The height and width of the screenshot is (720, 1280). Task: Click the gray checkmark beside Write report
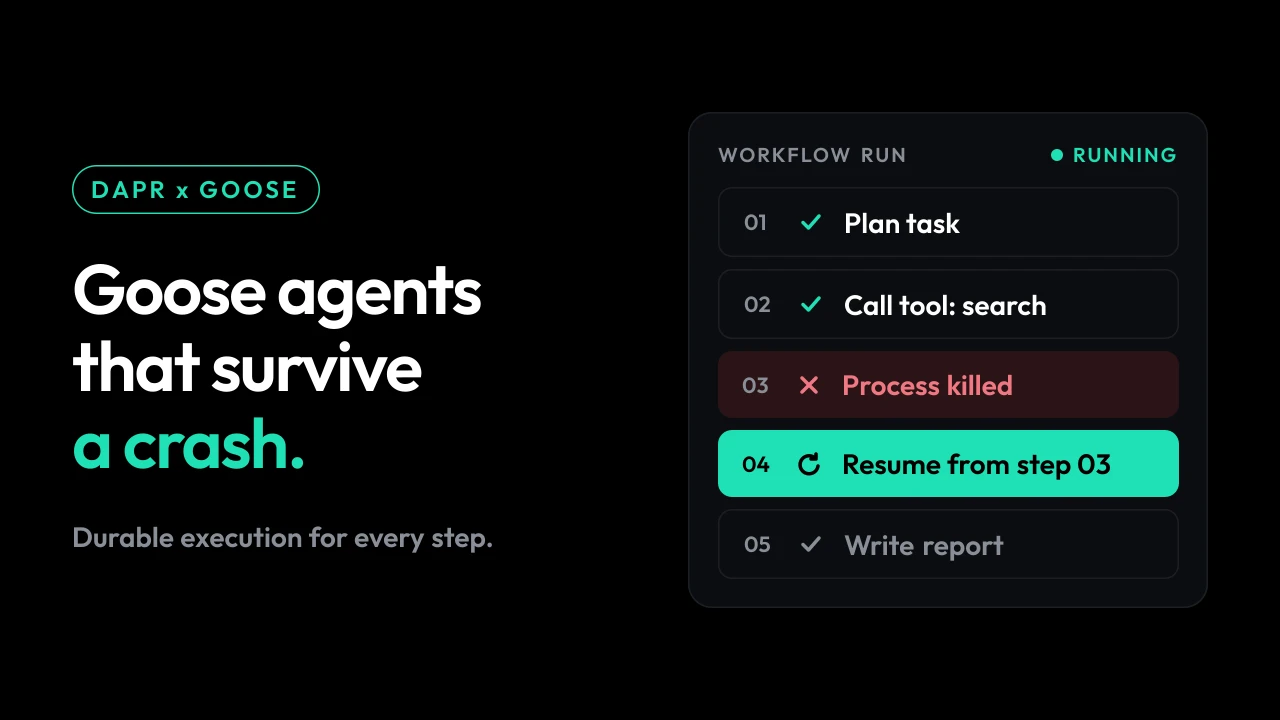click(811, 545)
